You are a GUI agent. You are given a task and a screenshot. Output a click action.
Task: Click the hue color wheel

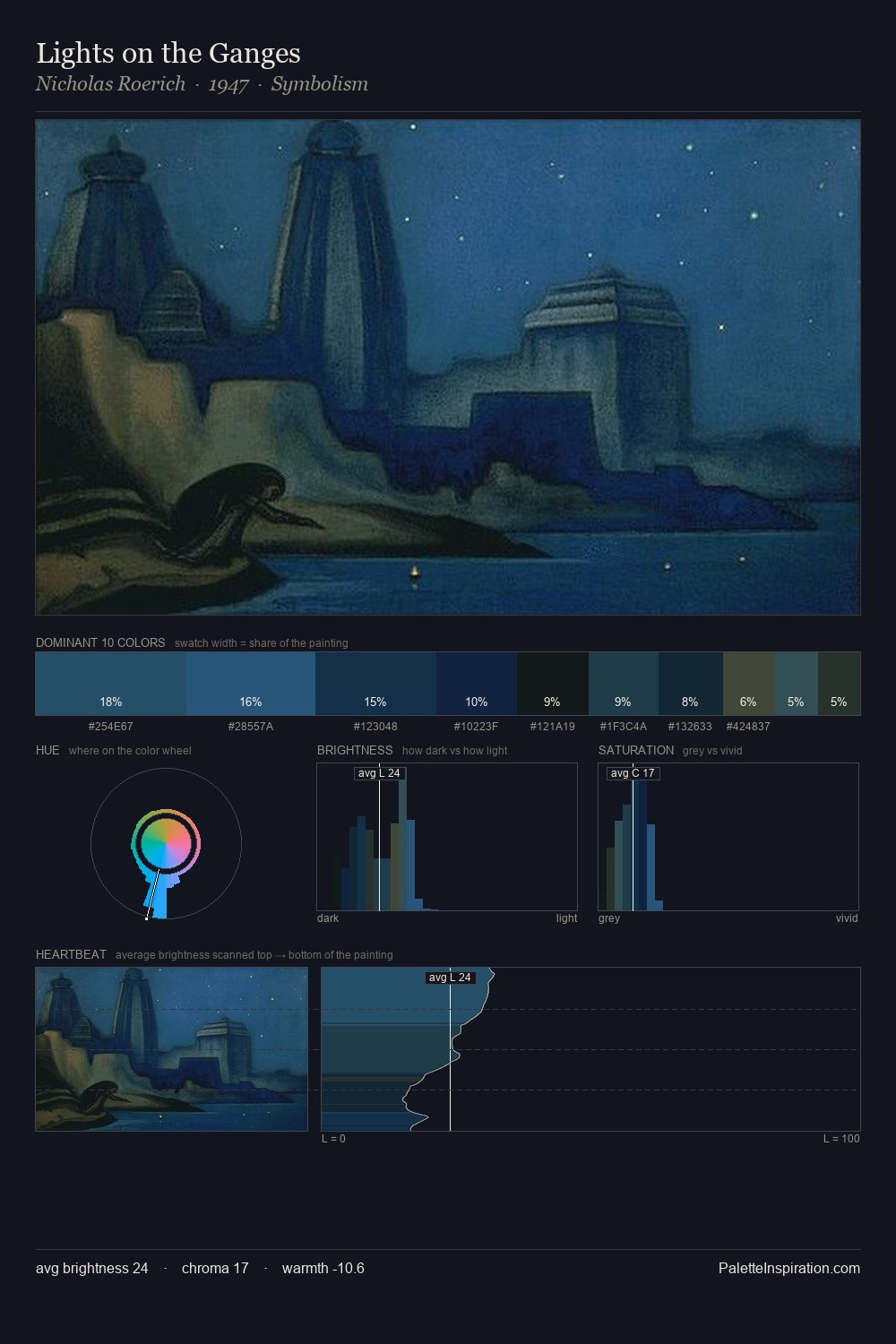pos(166,843)
